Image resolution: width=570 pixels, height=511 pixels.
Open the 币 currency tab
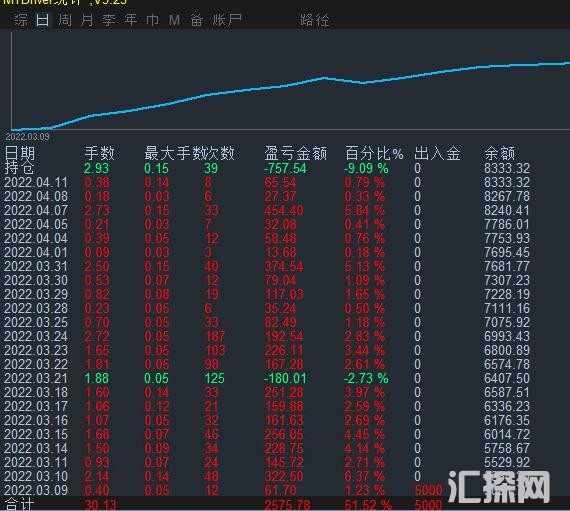click(153, 20)
